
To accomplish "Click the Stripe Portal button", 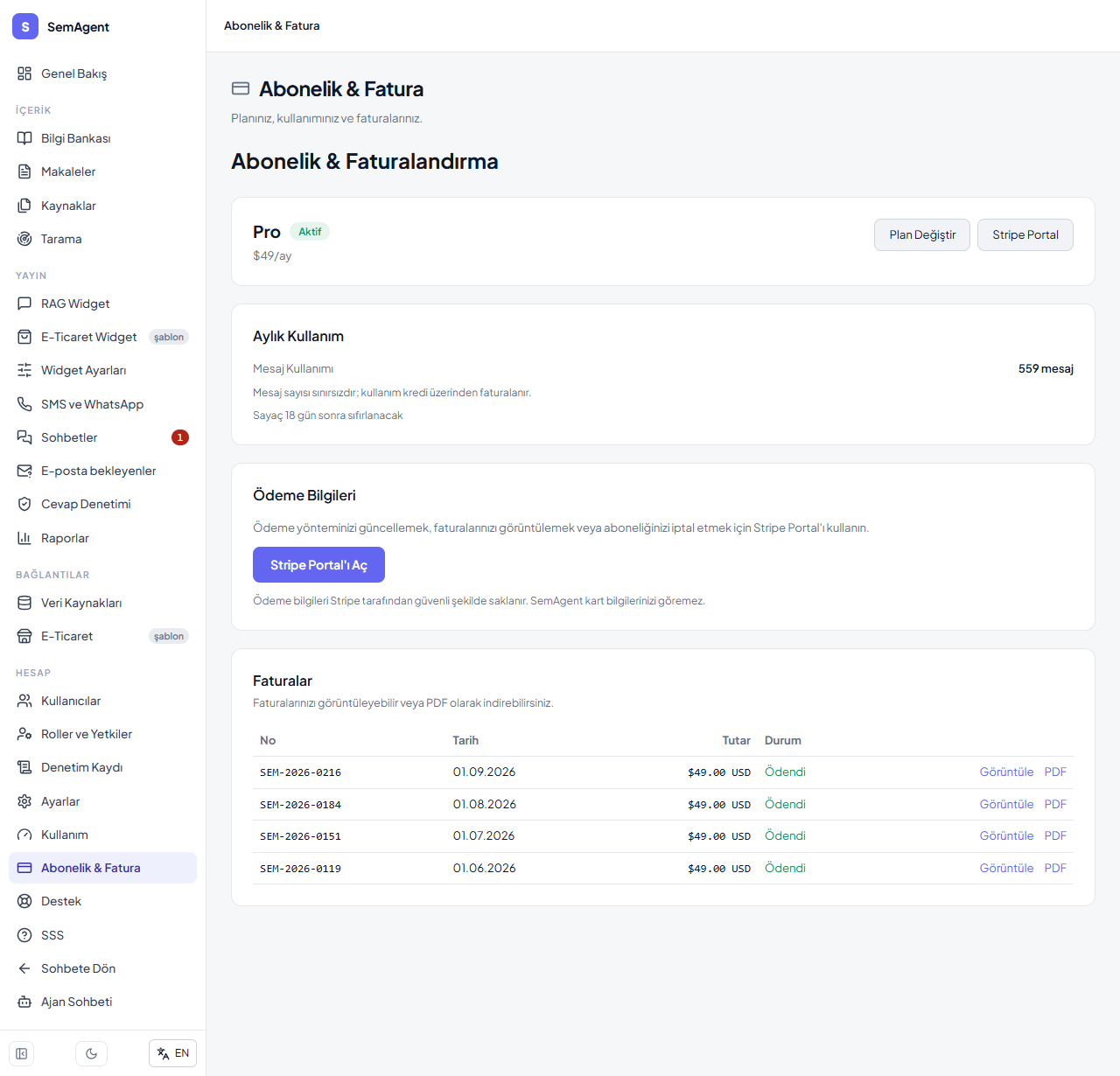I will tap(1025, 234).
